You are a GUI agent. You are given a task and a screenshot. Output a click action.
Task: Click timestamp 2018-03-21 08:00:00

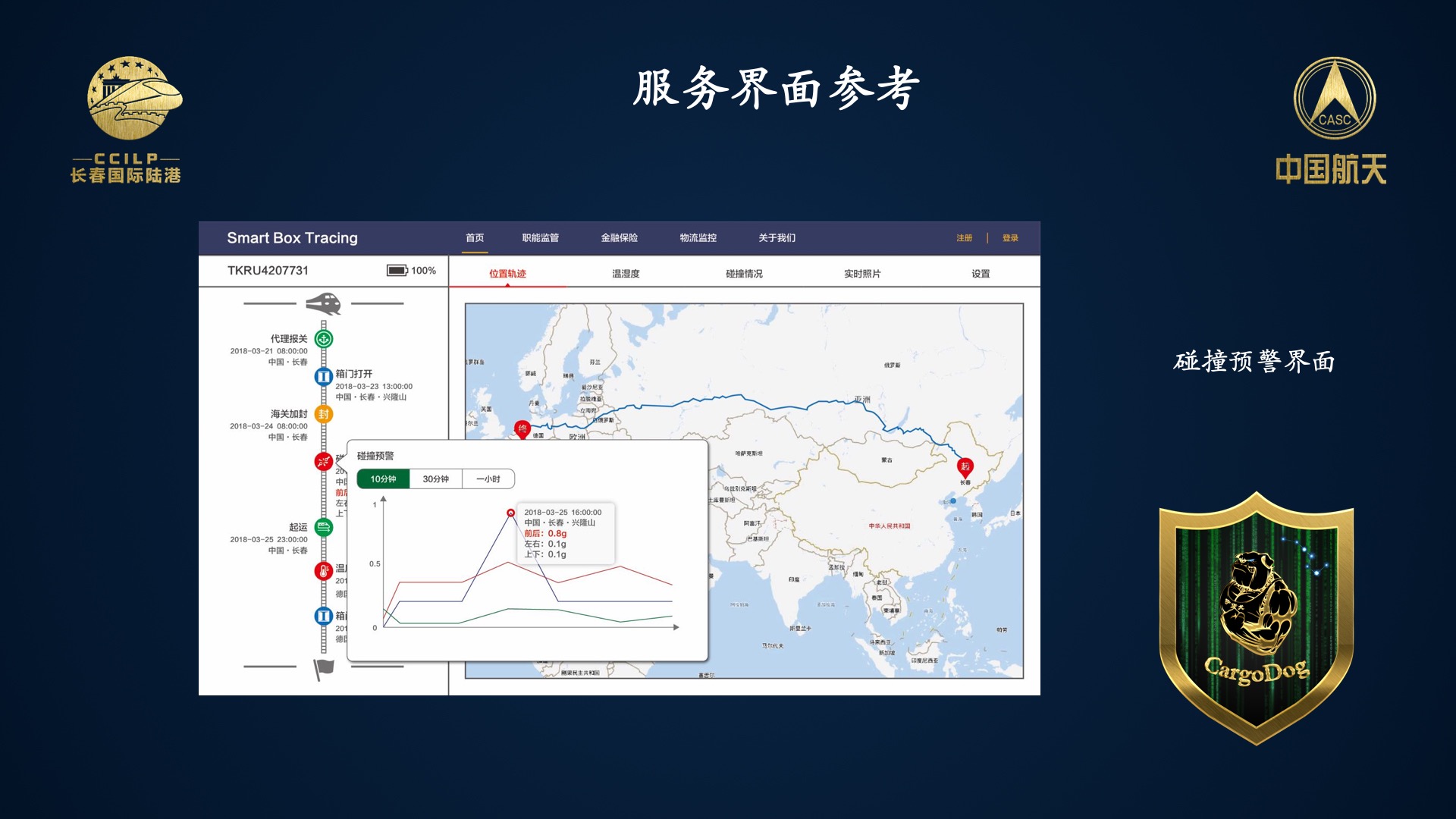(x=269, y=351)
